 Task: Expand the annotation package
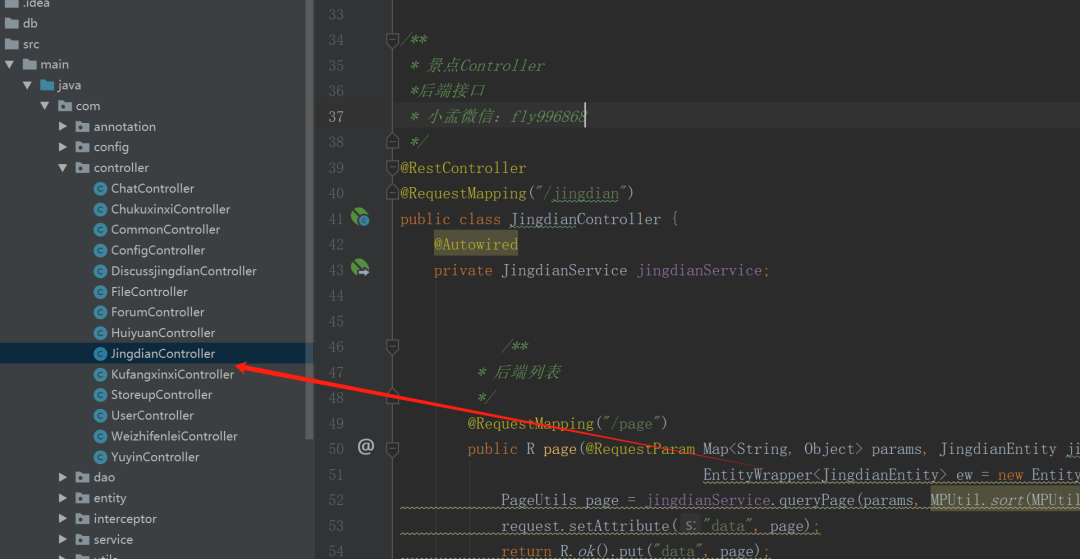pos(63,127)
